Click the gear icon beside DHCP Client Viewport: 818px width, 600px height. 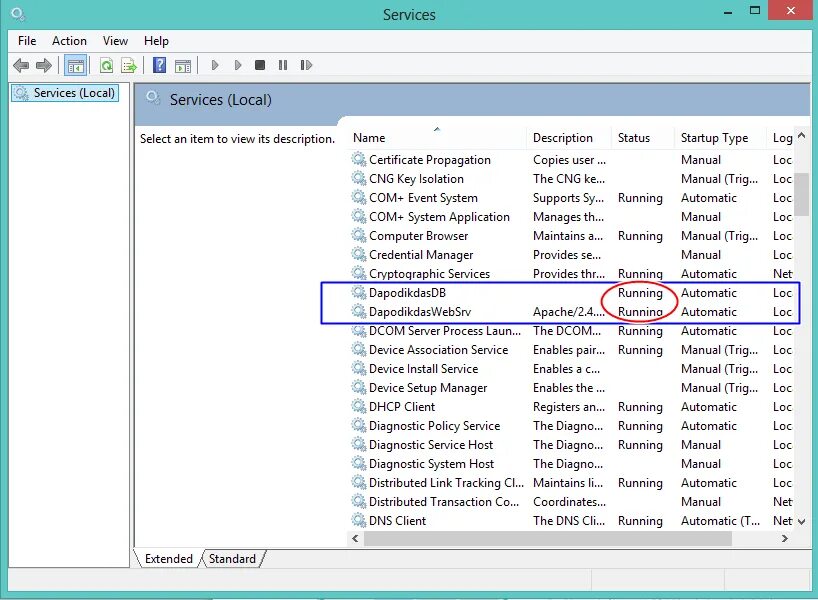click(358, 406)
